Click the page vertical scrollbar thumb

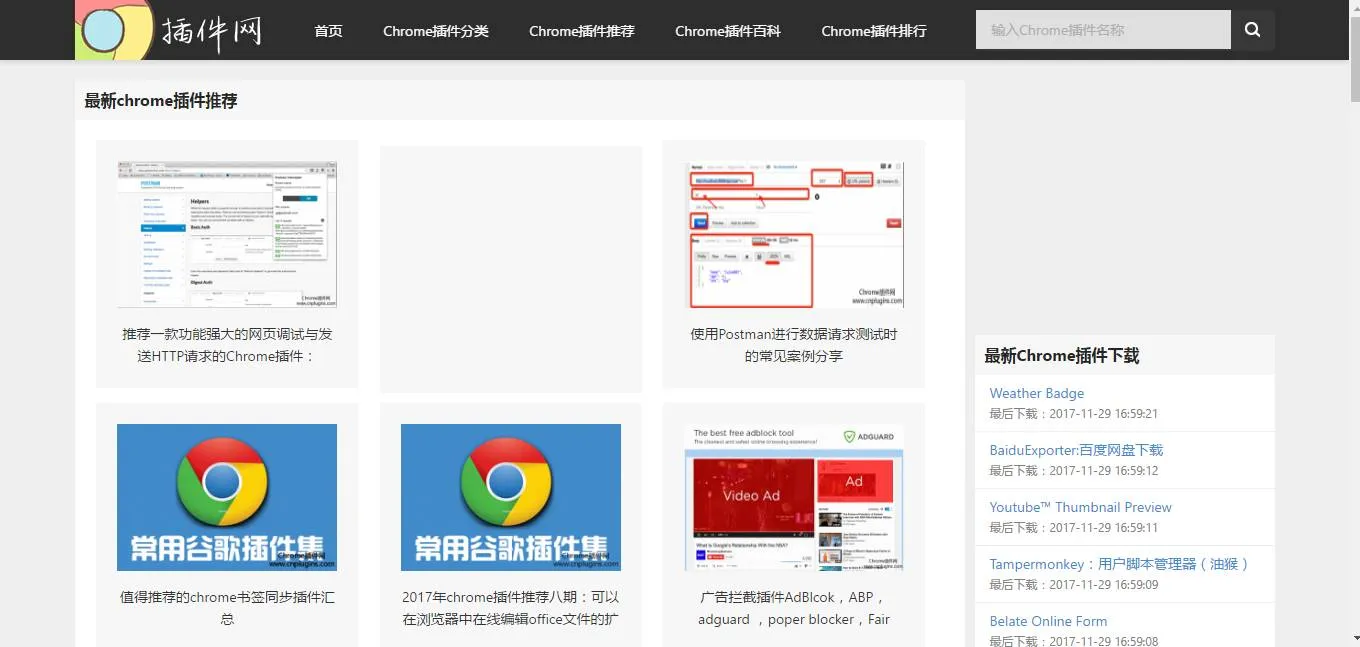coord(1355,57)
